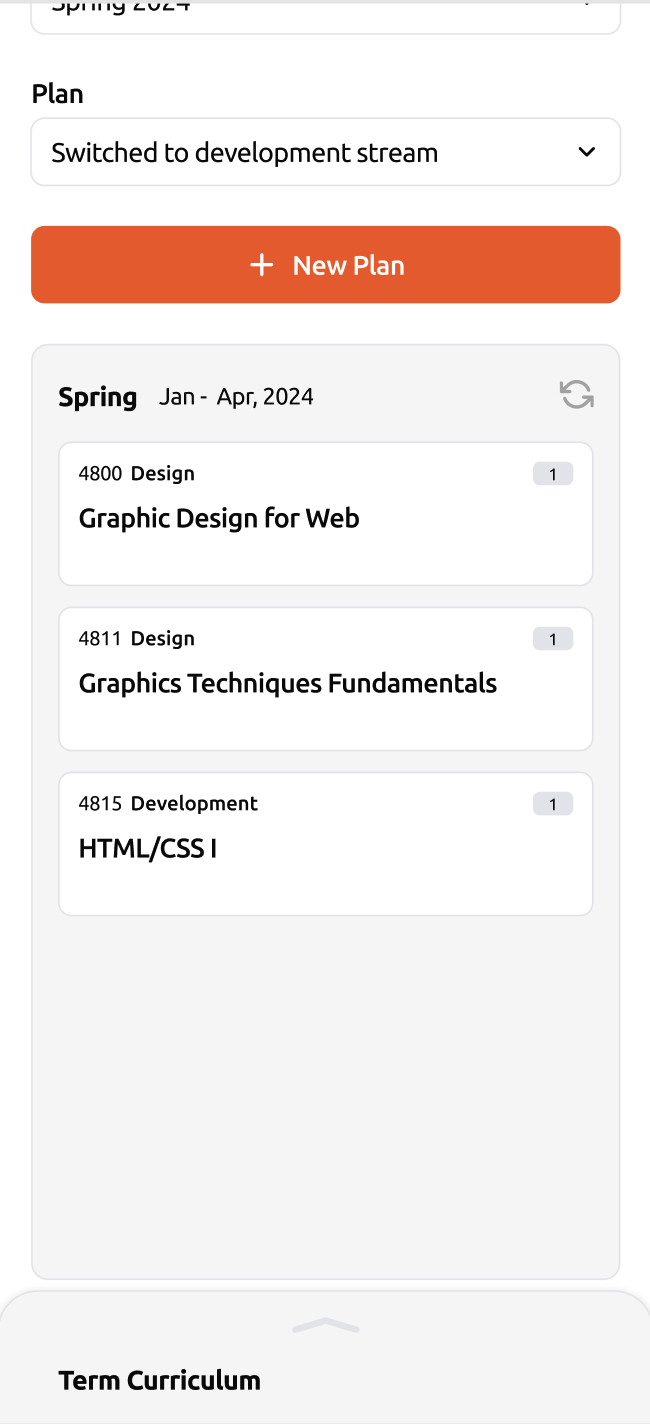Click the 4800 Design course label
This screenshot has width=650, height=1424.
136,473
